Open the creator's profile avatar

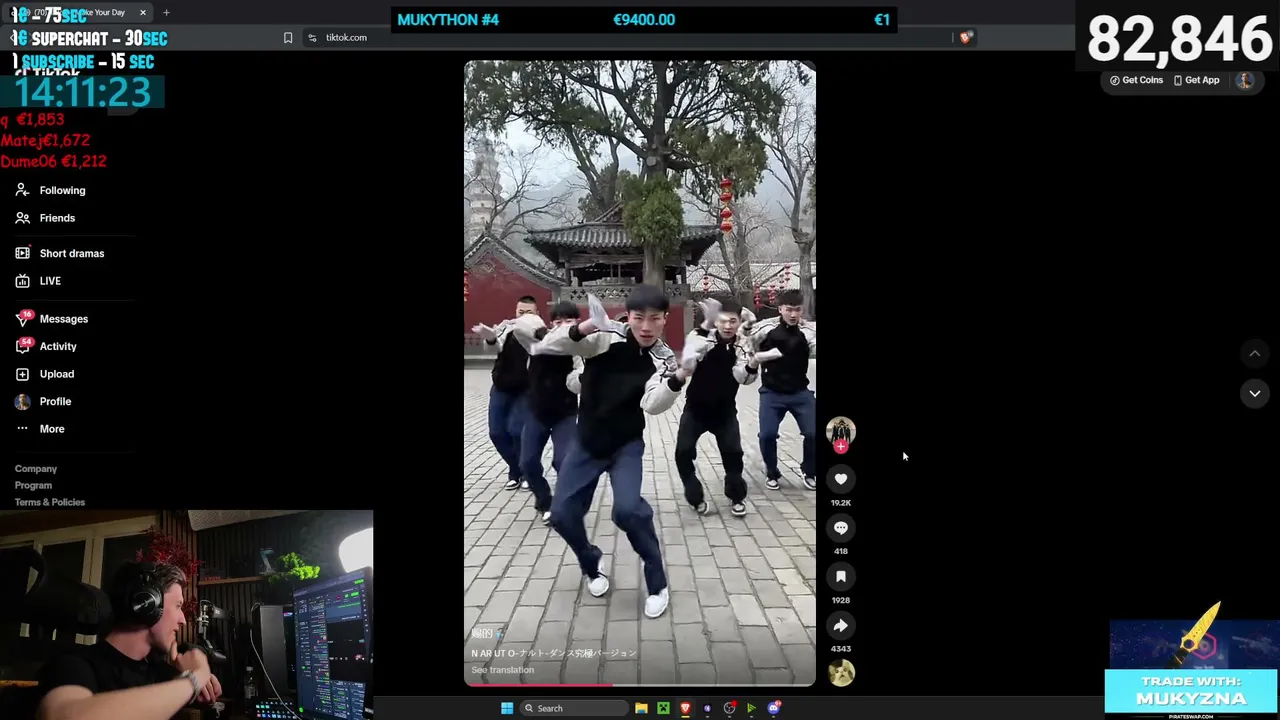click(x=841, y=430)
